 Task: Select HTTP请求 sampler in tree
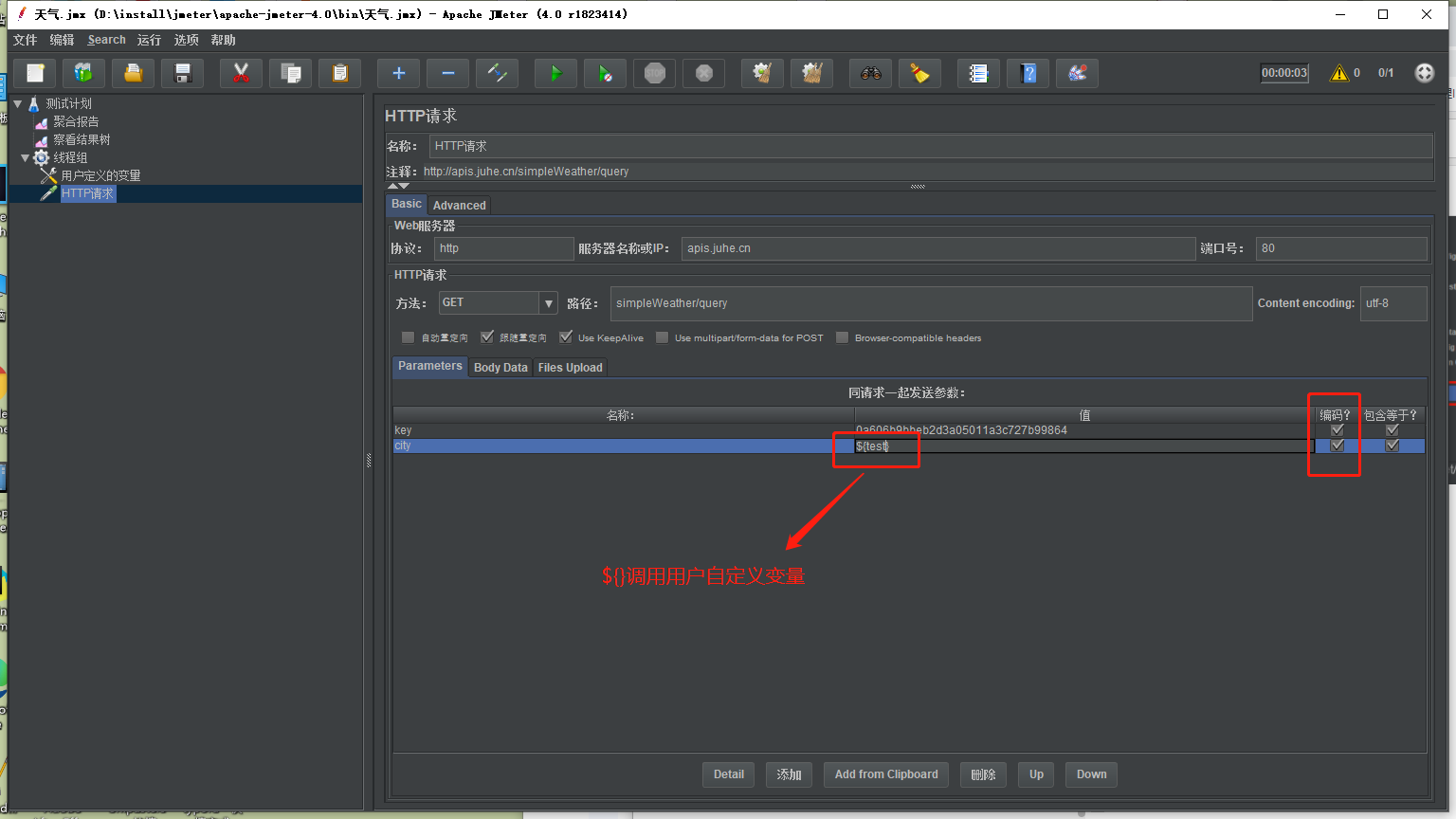(x=87, y=193)
